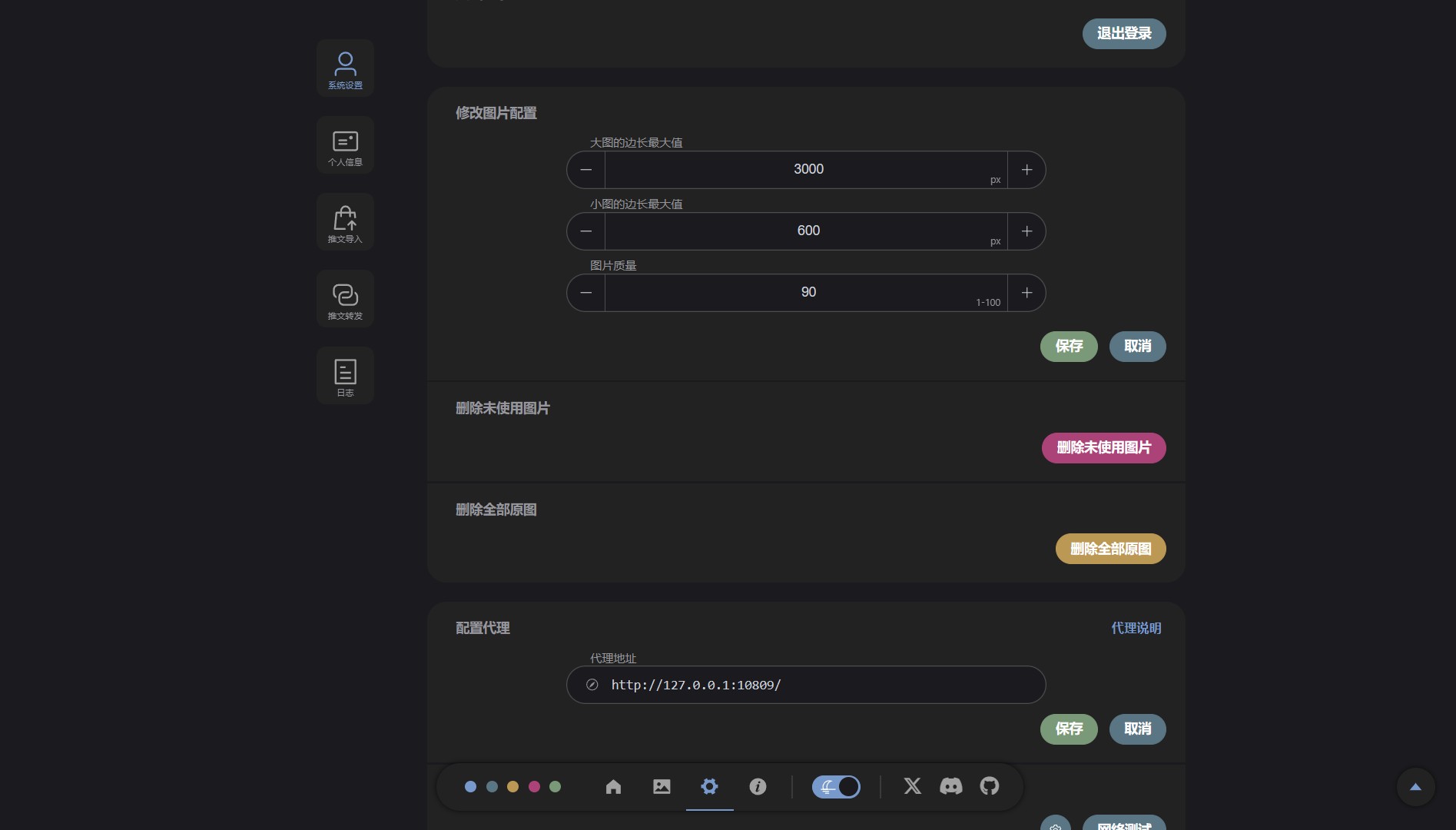
Task: Open the 代理说明 link
Action: pos(1136,628)
